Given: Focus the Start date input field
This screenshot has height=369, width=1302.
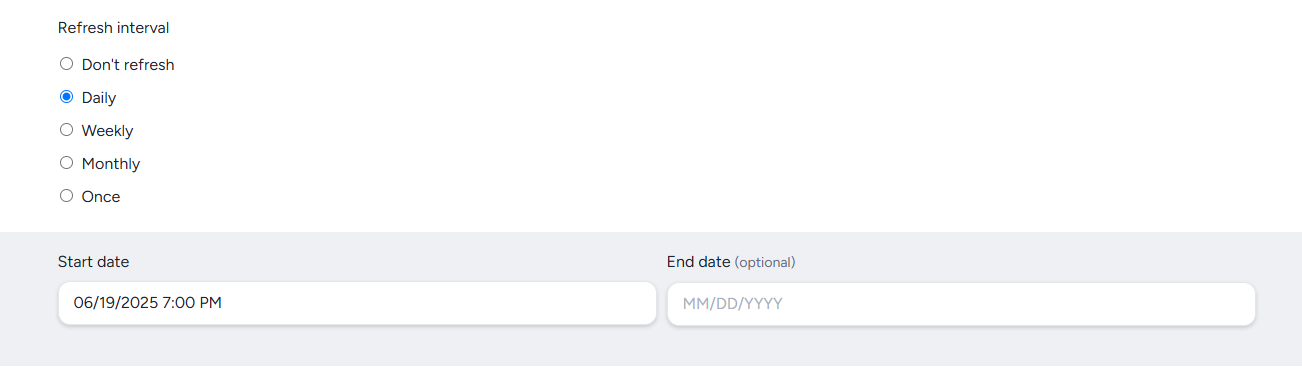Looking at the screenshot, I should coord(357,303).
